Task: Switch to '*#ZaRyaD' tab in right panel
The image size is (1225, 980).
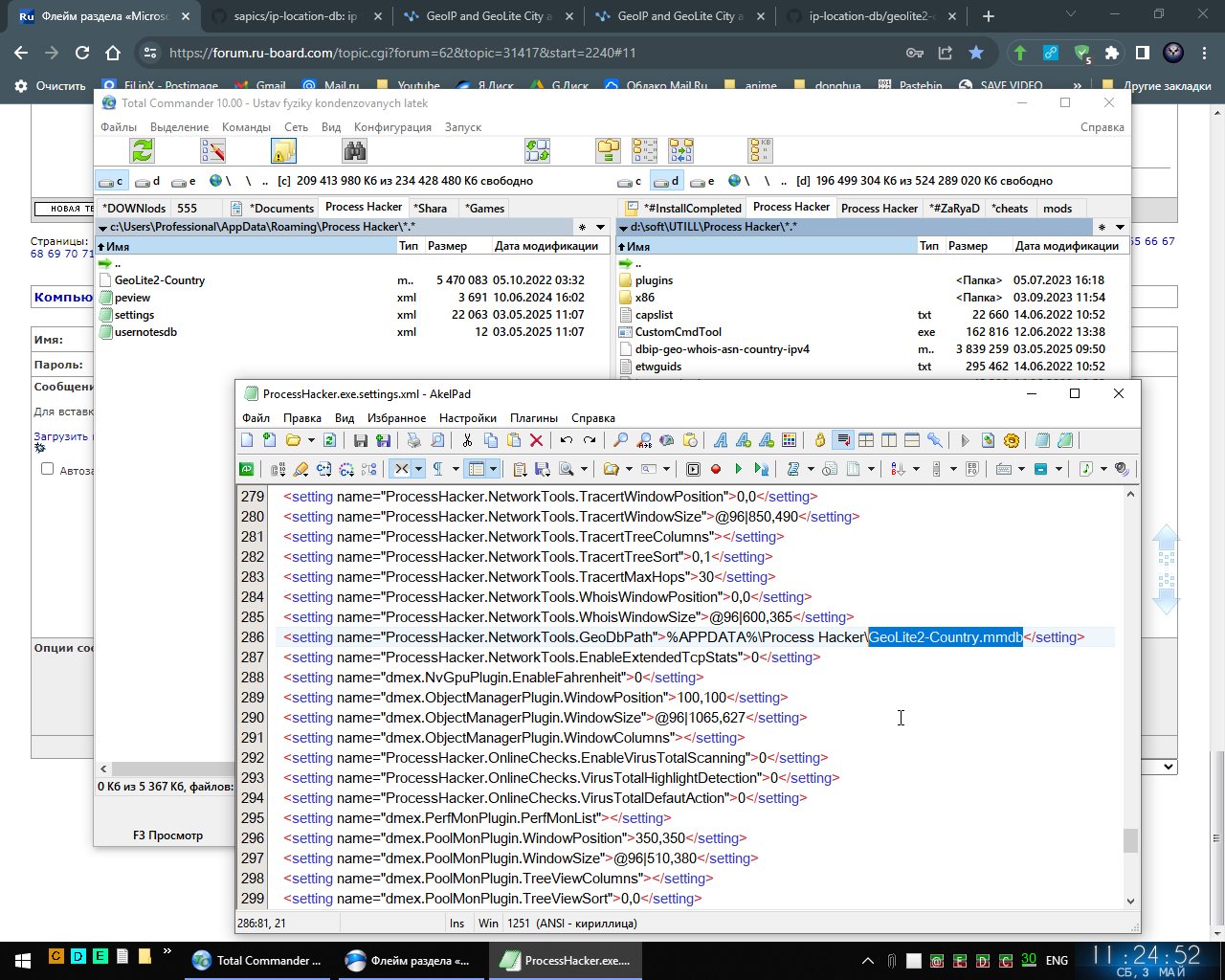Action: coord(954,208)
